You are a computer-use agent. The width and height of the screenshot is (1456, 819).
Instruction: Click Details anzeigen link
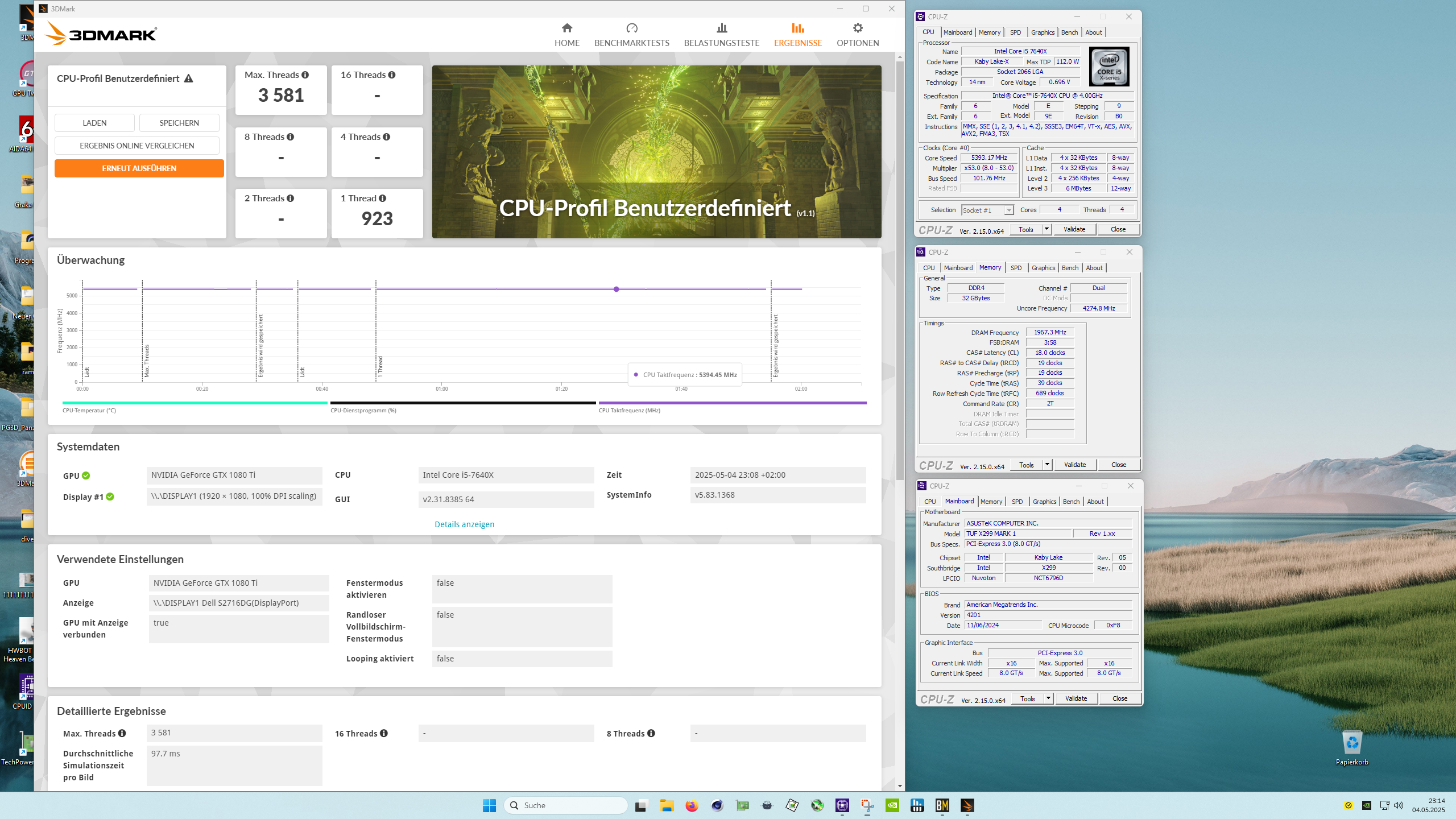pyautogui.click(x=464, y=524)
